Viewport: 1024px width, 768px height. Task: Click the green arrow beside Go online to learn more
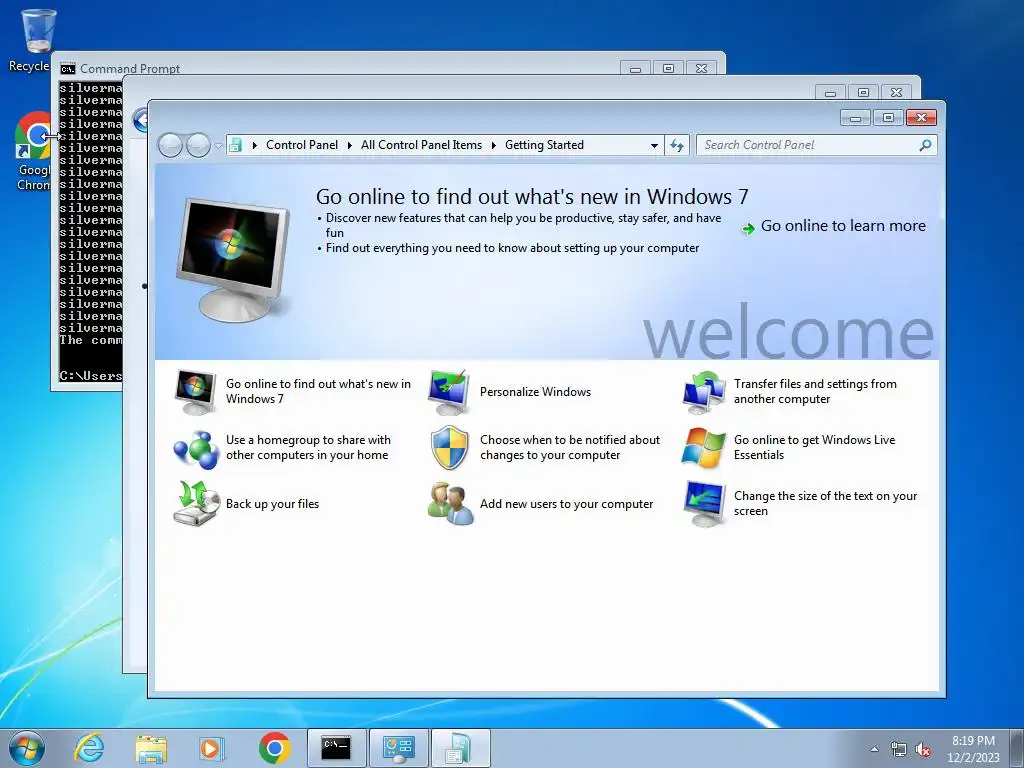point(748,228)
